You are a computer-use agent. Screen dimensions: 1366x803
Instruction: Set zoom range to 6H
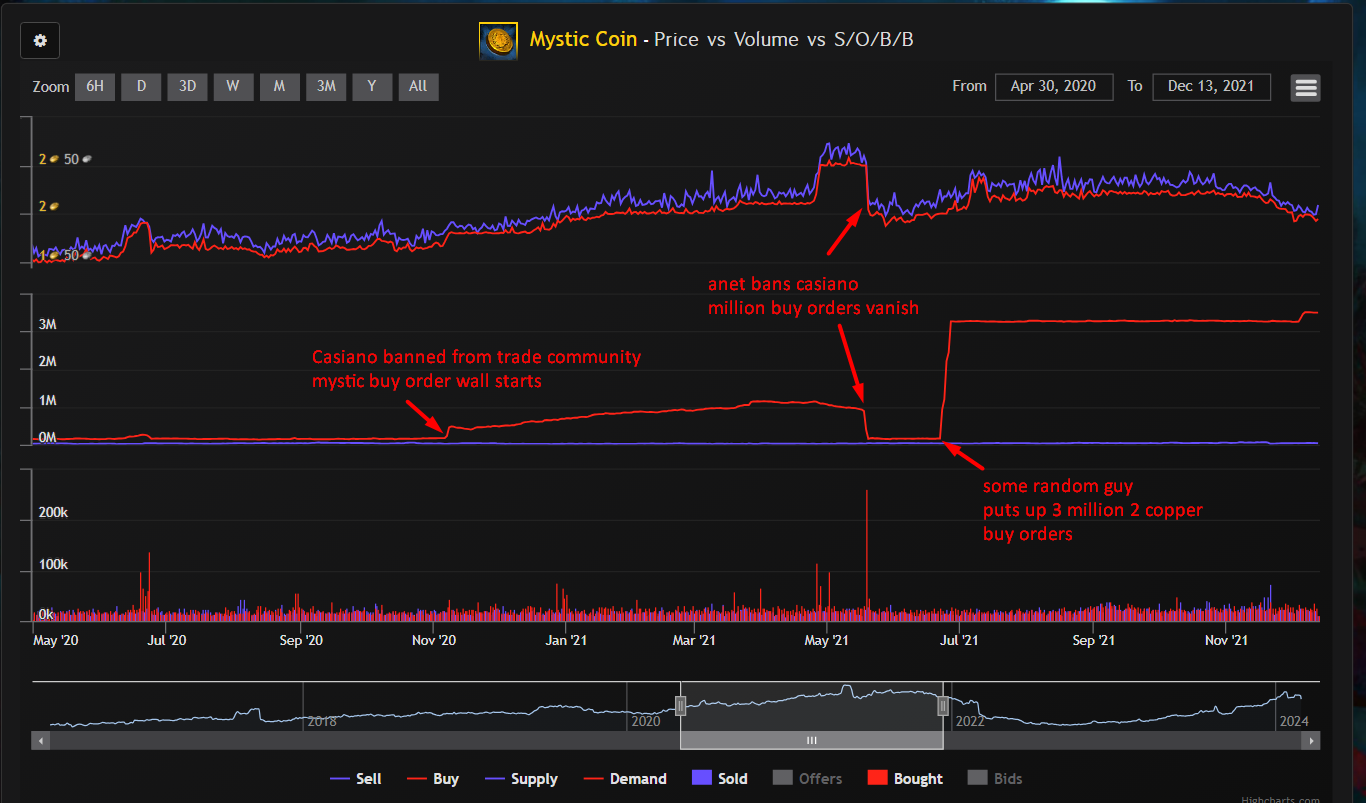tap(94, 87)
